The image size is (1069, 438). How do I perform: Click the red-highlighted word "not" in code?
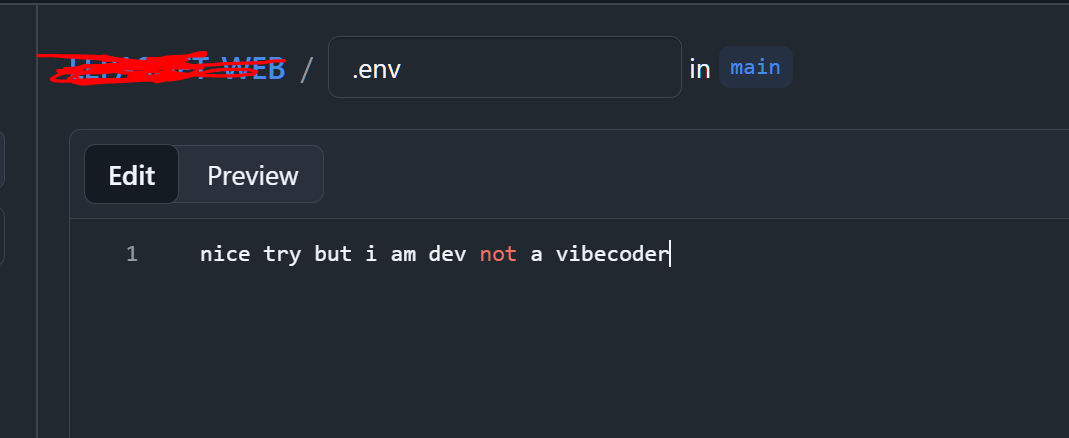[498, 254]
